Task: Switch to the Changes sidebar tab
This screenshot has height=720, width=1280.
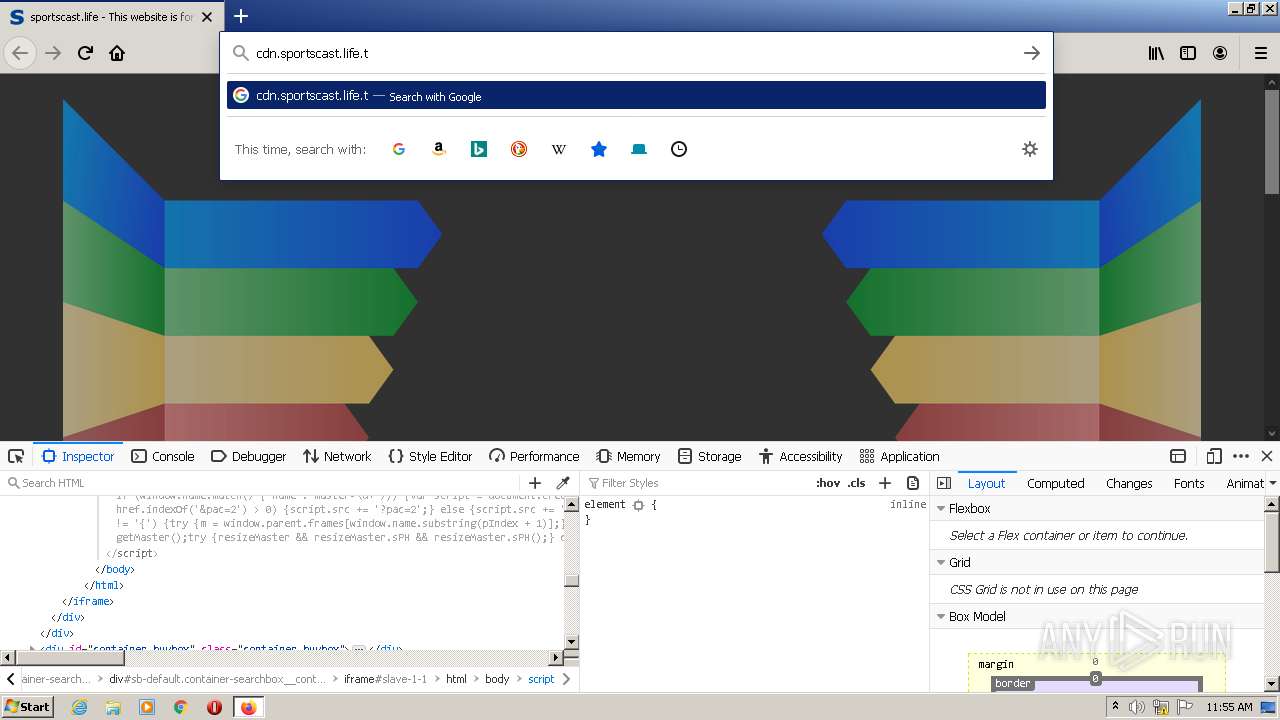Action: [1129, 483]
